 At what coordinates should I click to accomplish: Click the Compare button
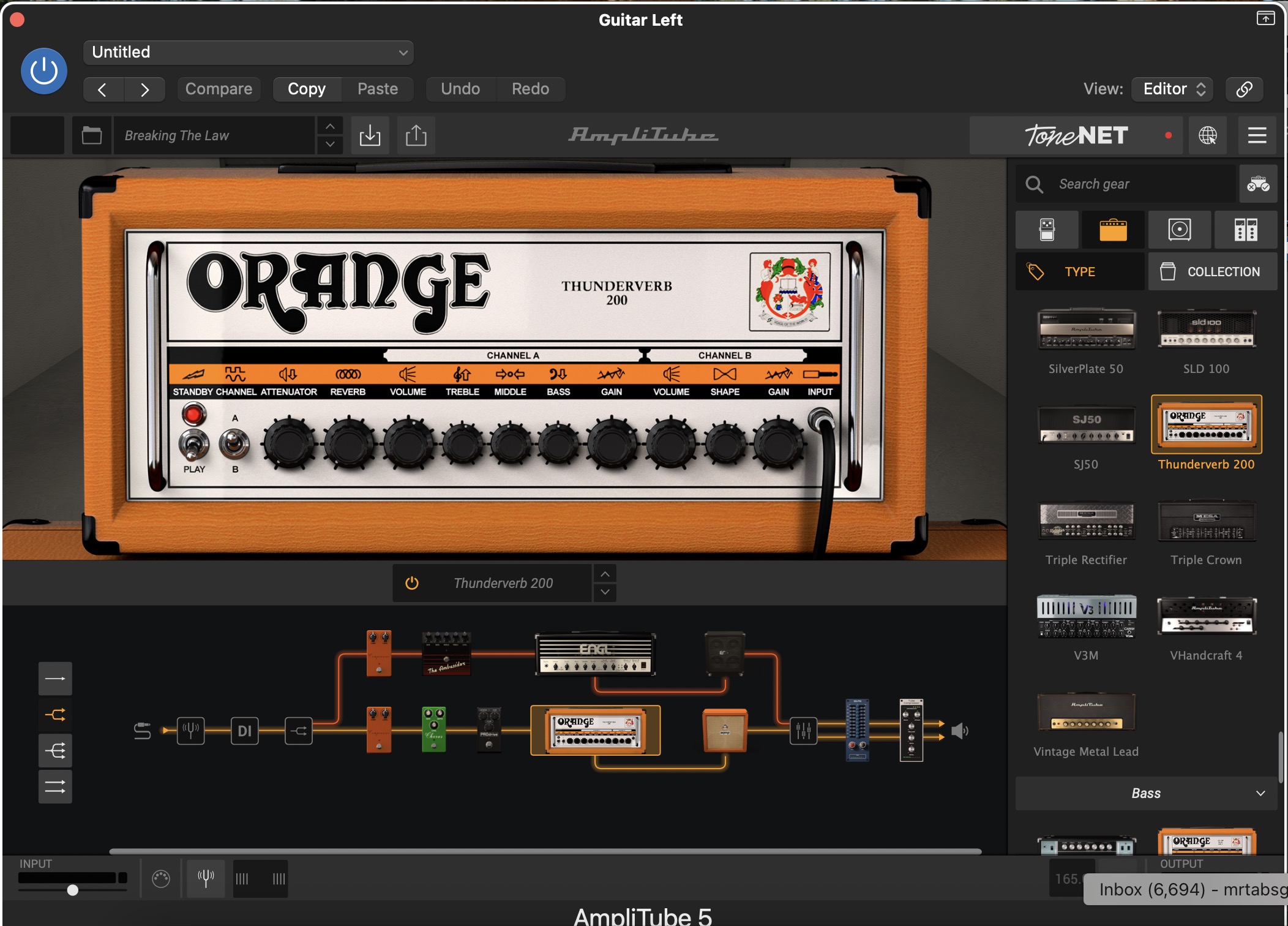pos(219,89)
